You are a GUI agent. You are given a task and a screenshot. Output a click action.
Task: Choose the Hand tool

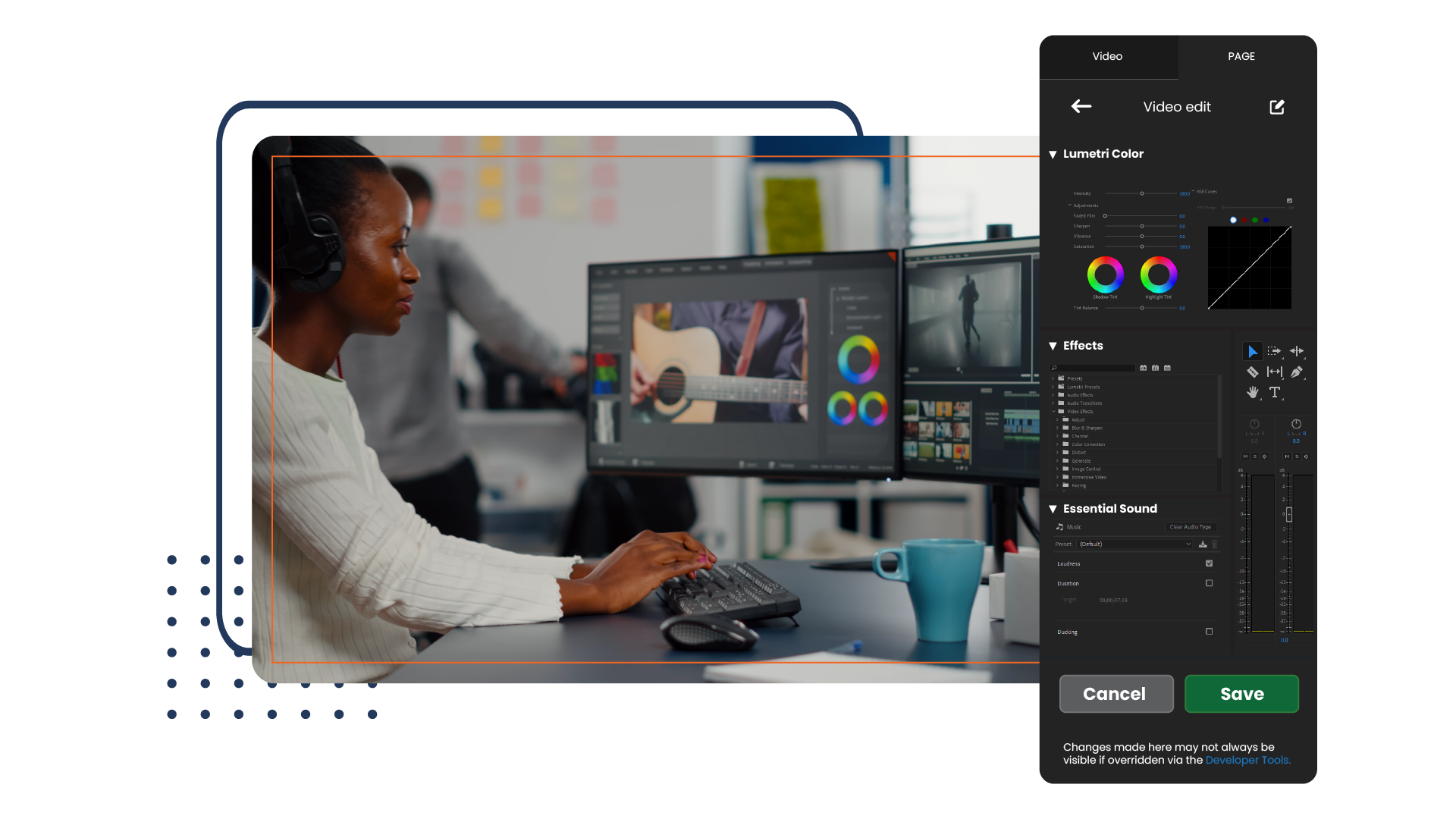[x=1253, y=393]
